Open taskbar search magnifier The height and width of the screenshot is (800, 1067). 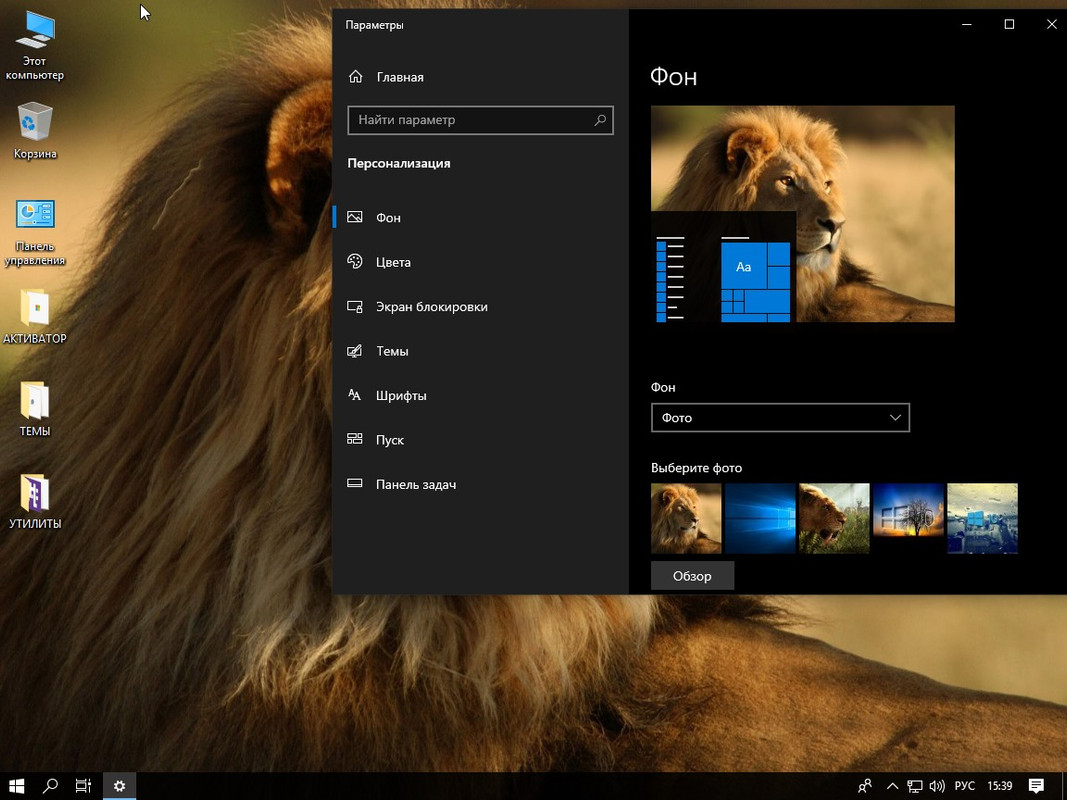coord(50,786)
